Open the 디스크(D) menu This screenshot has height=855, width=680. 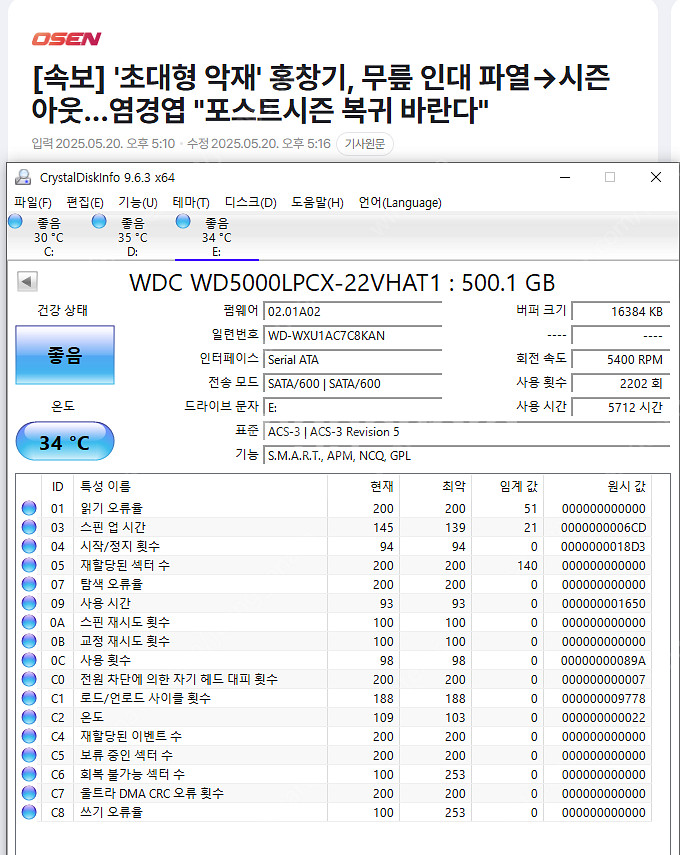250,202
